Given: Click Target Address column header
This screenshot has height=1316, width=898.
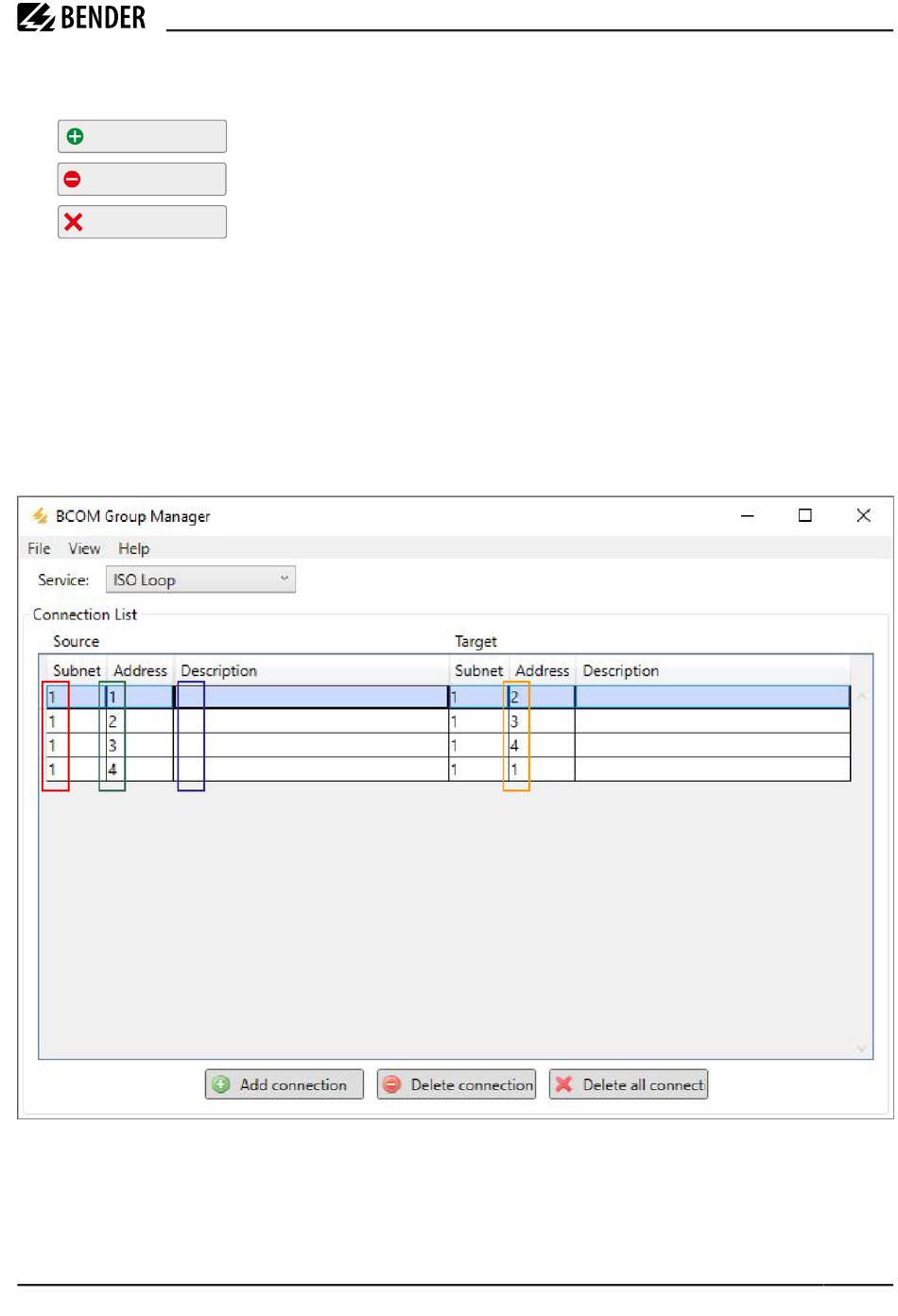Looking at the screenshot, I should tap(542, 670).
